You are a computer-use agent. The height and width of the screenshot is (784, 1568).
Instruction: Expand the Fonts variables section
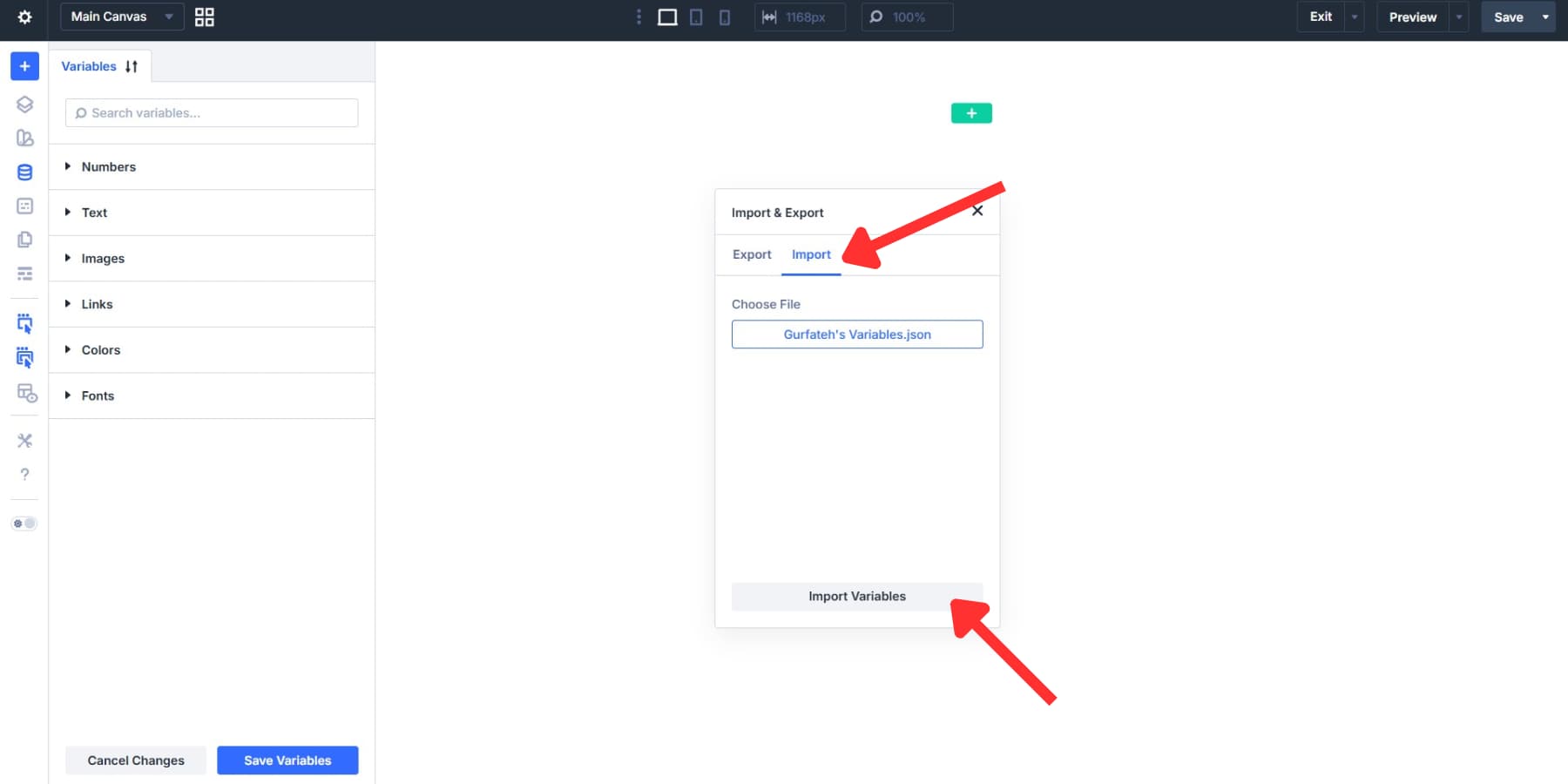[97, 395]
